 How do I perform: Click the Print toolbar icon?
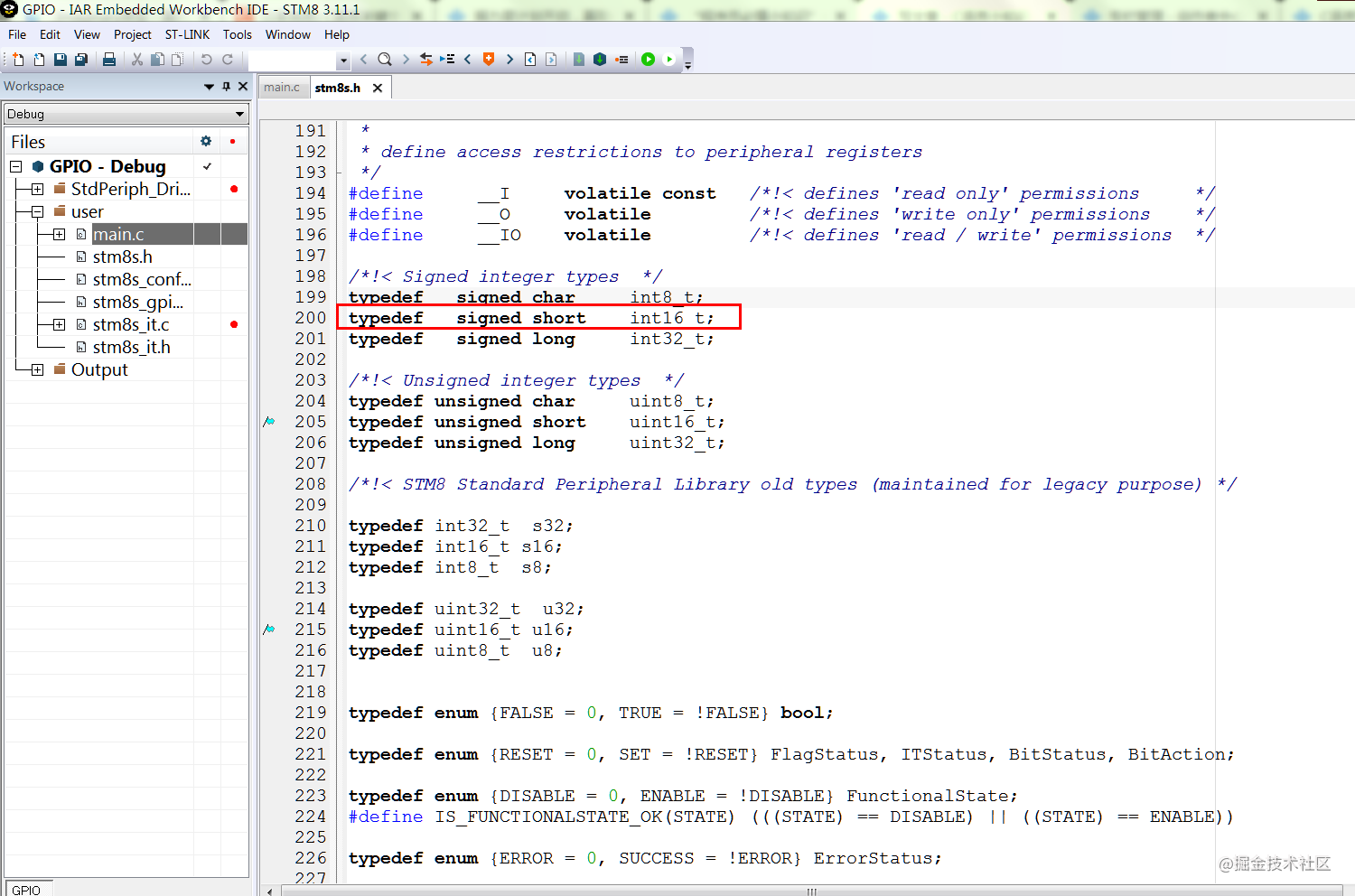tap(109, 60)
